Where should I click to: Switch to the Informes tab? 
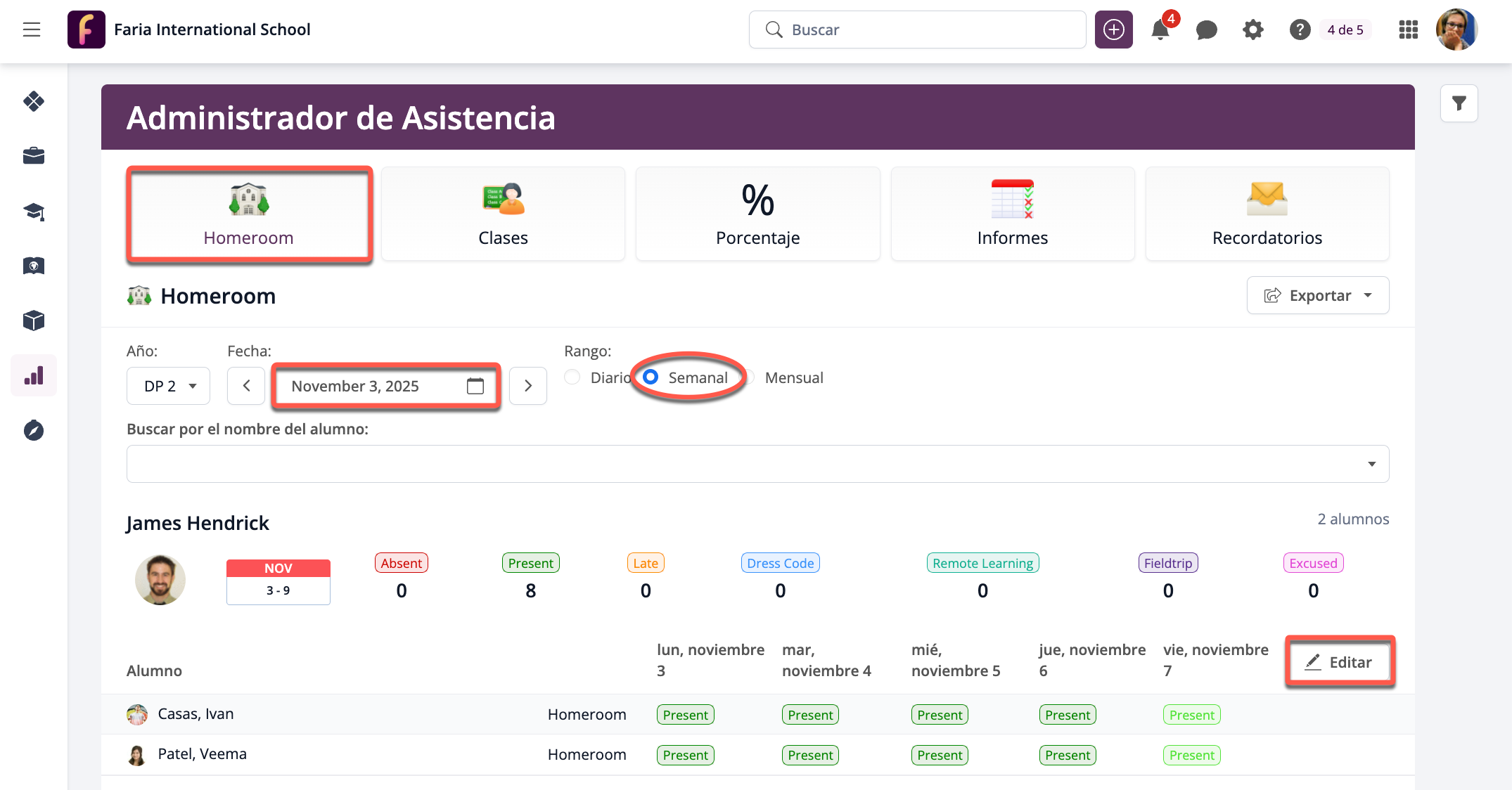point(1012,214)
